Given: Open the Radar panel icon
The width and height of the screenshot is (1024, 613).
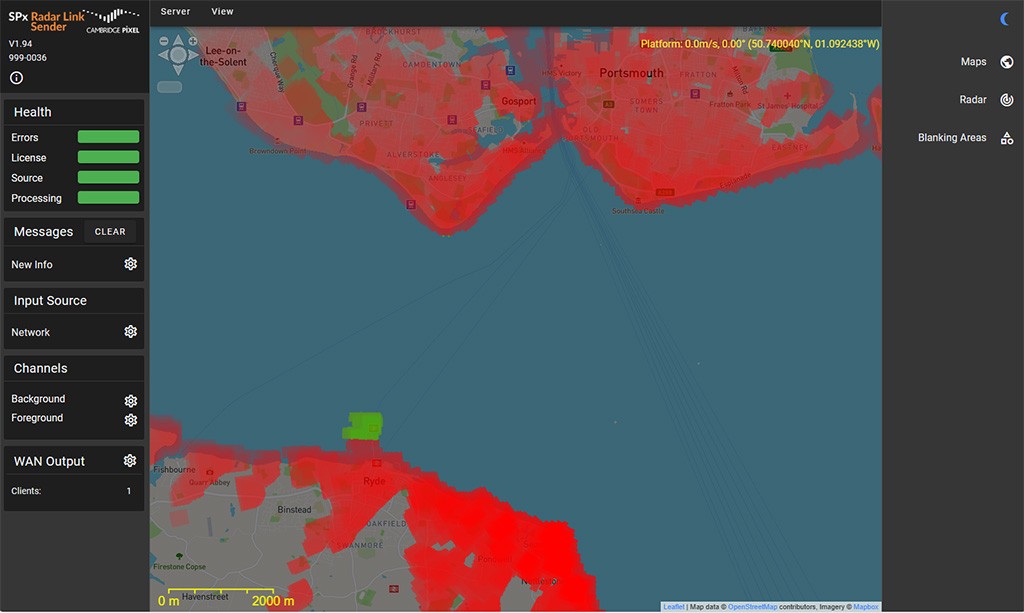Looking at the screenshot, I should coord(1006,100).
